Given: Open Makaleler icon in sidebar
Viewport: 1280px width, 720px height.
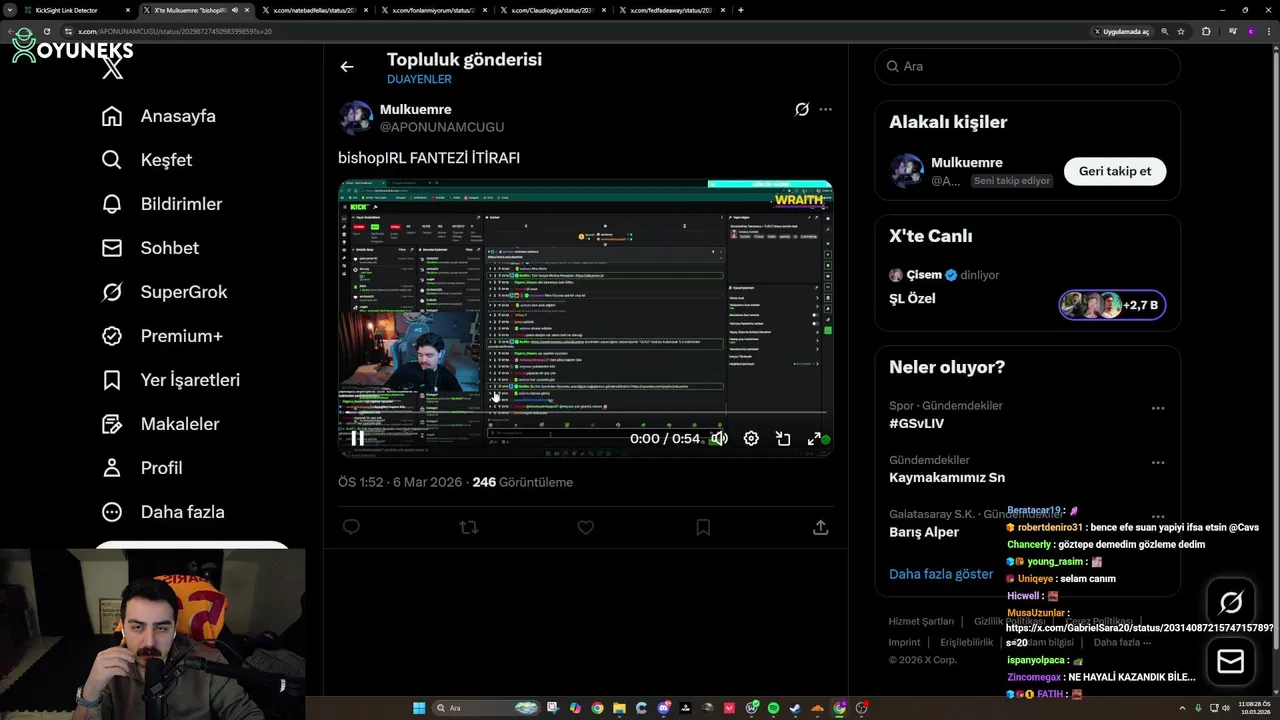Looking at the screenshot, I should pos(112,424).
